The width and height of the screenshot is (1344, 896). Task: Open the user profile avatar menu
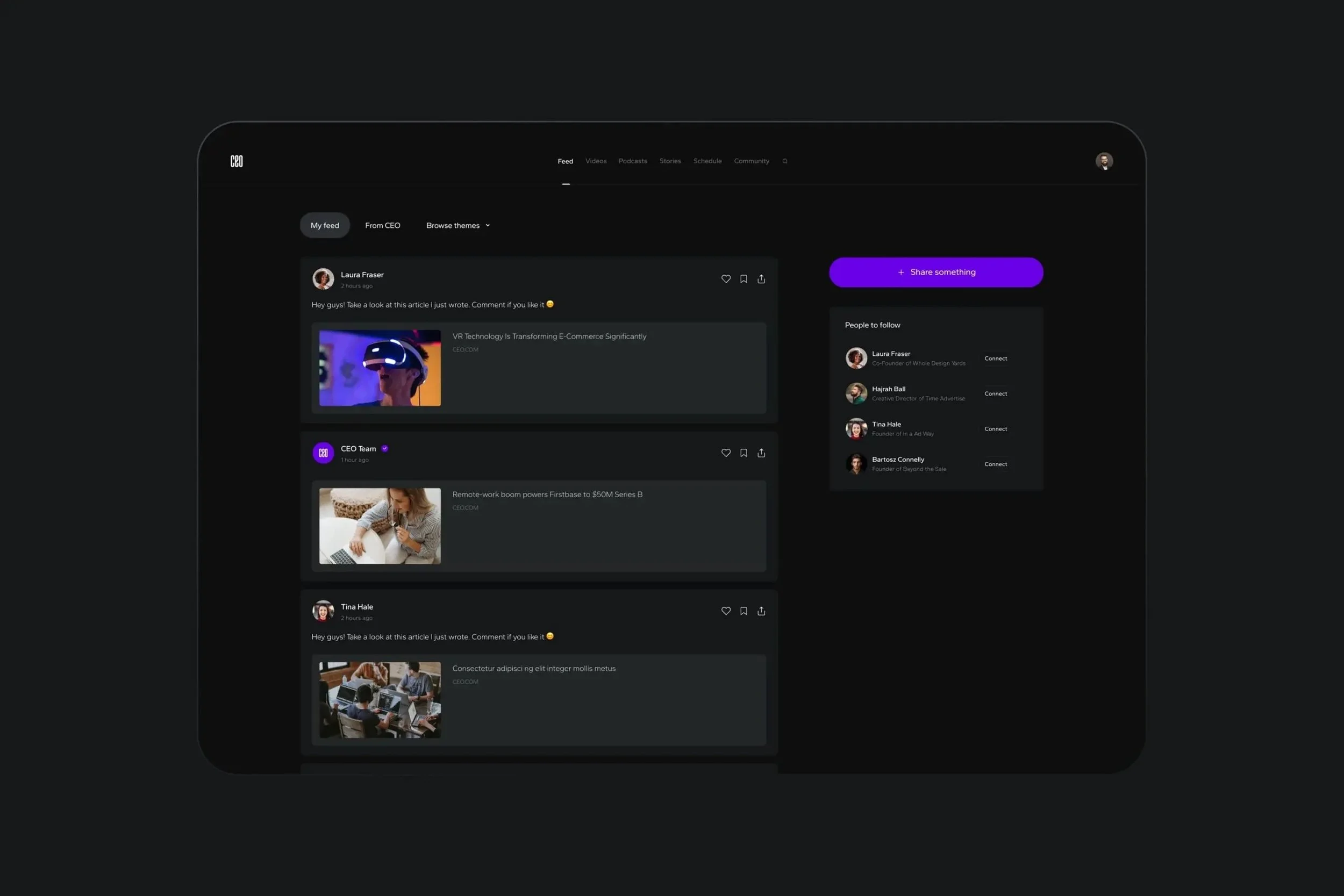(x=1104, y=161)
